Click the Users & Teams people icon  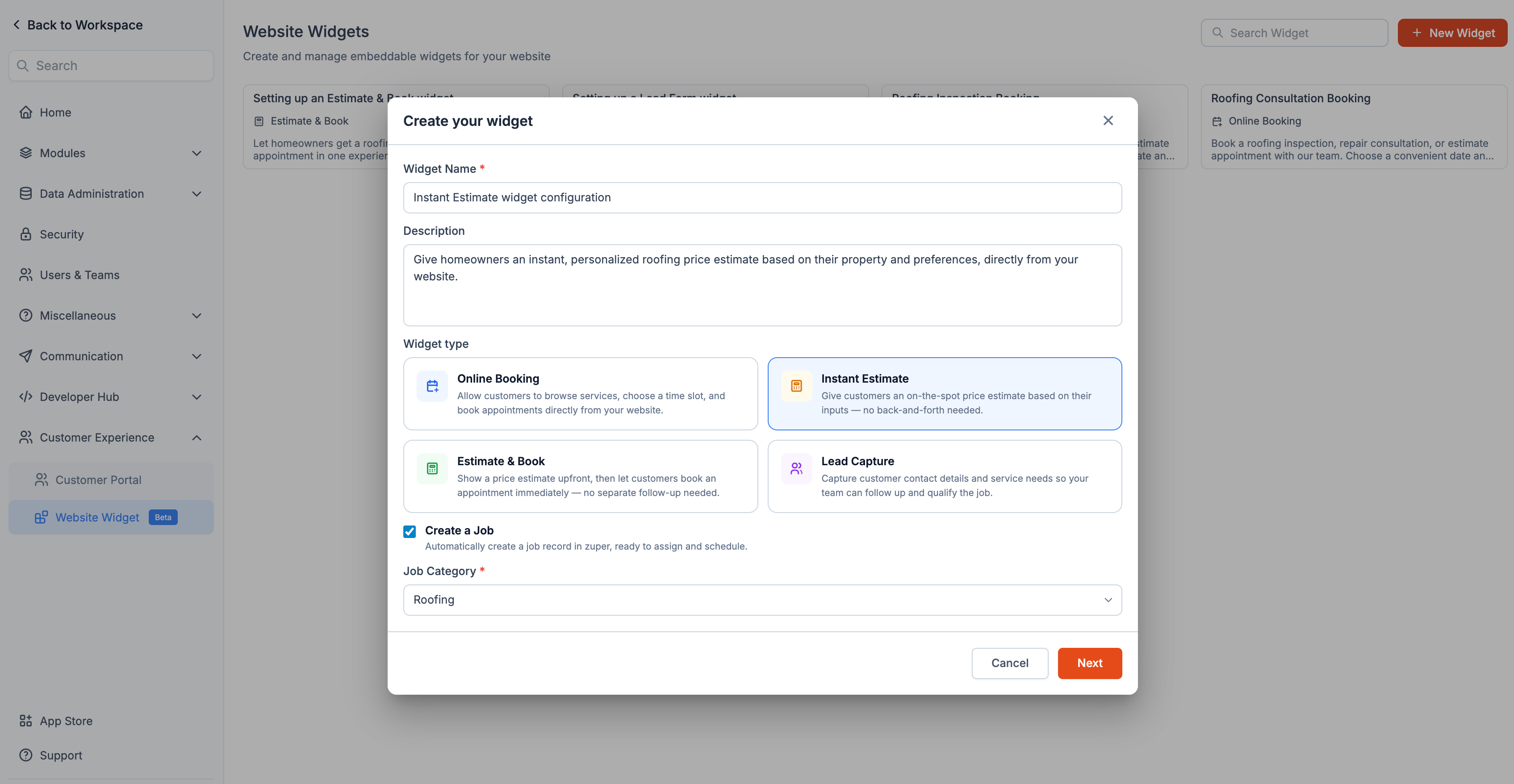[x=25, y=275]
